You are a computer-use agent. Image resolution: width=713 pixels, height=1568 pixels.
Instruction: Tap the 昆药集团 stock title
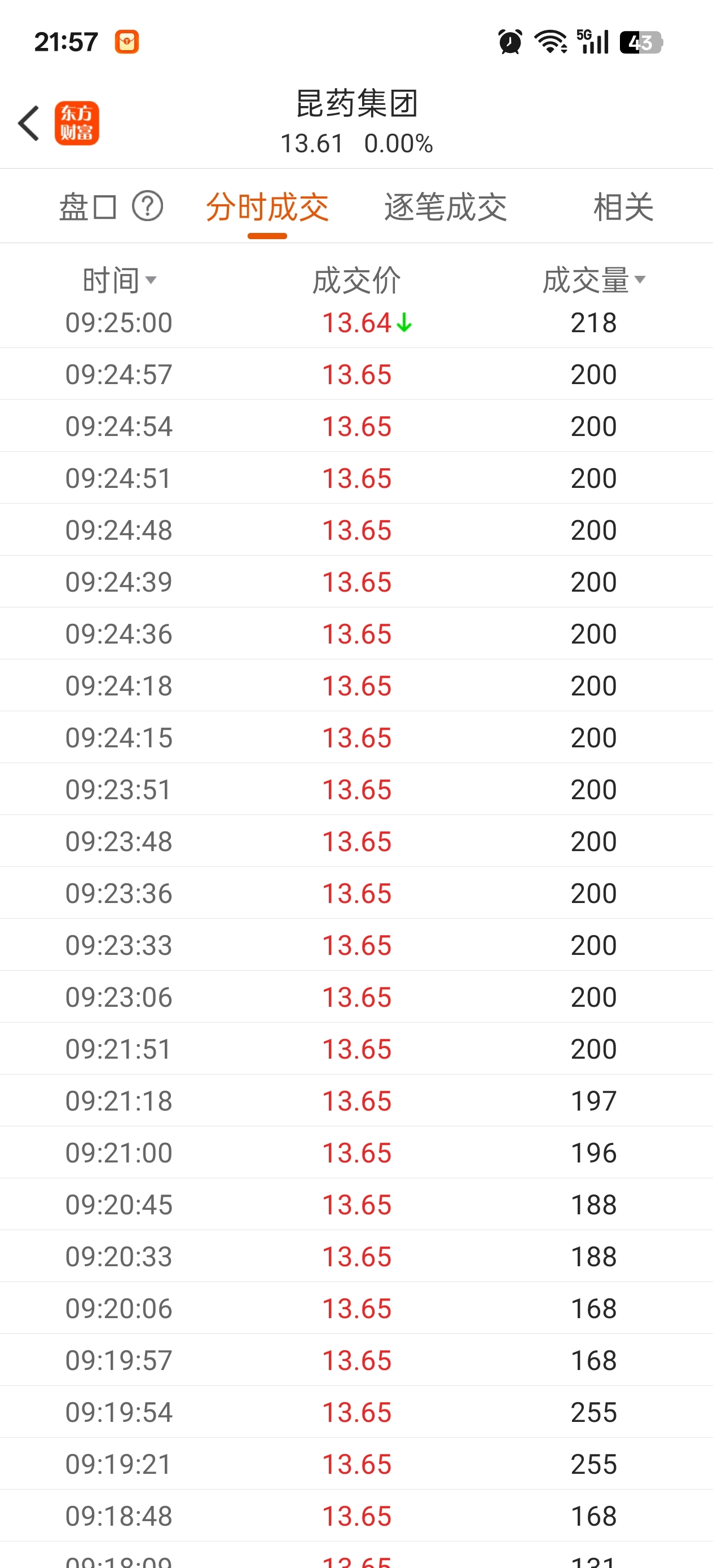coord(357,103)
